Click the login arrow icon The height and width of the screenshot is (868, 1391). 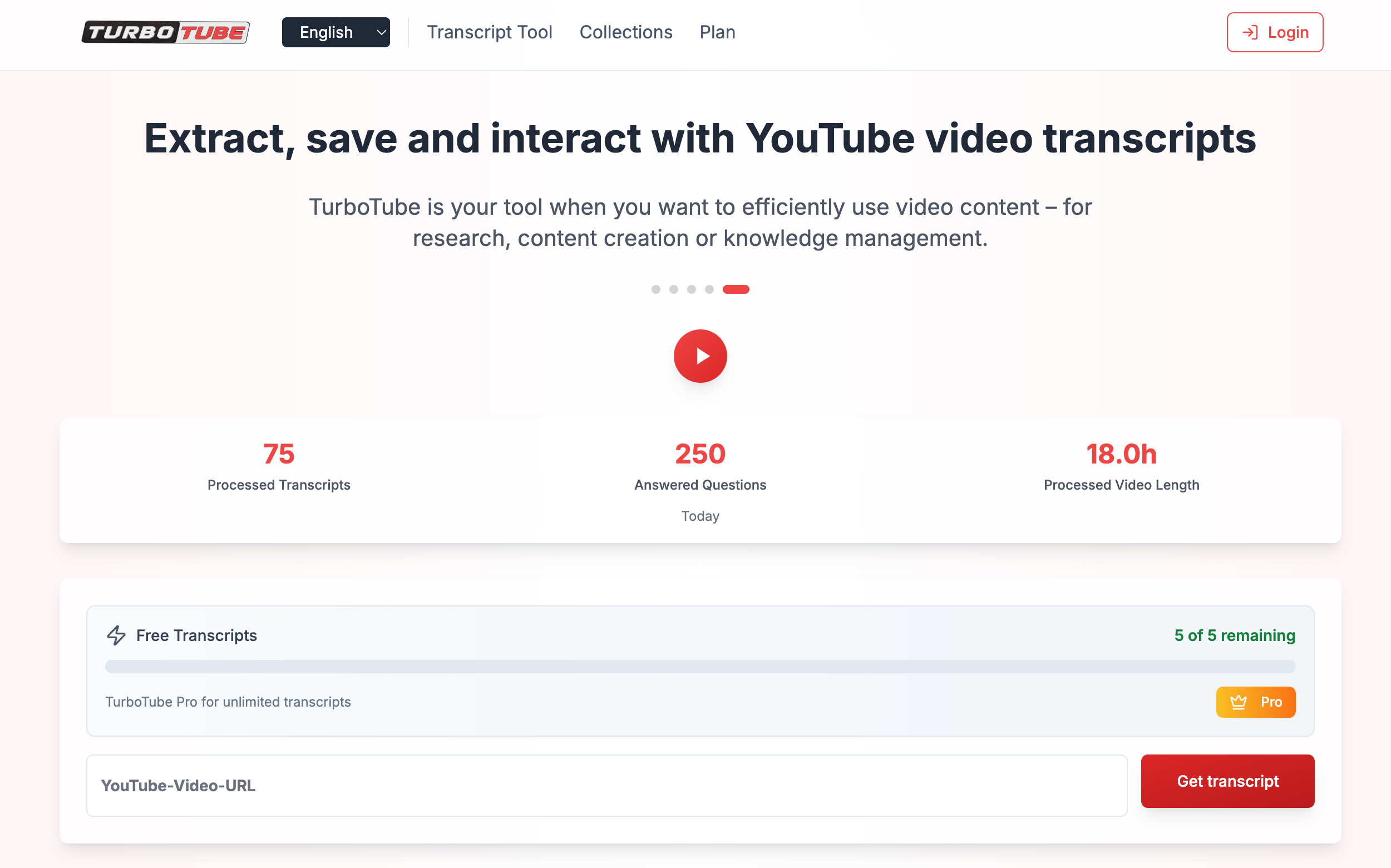pos(1250,32)
